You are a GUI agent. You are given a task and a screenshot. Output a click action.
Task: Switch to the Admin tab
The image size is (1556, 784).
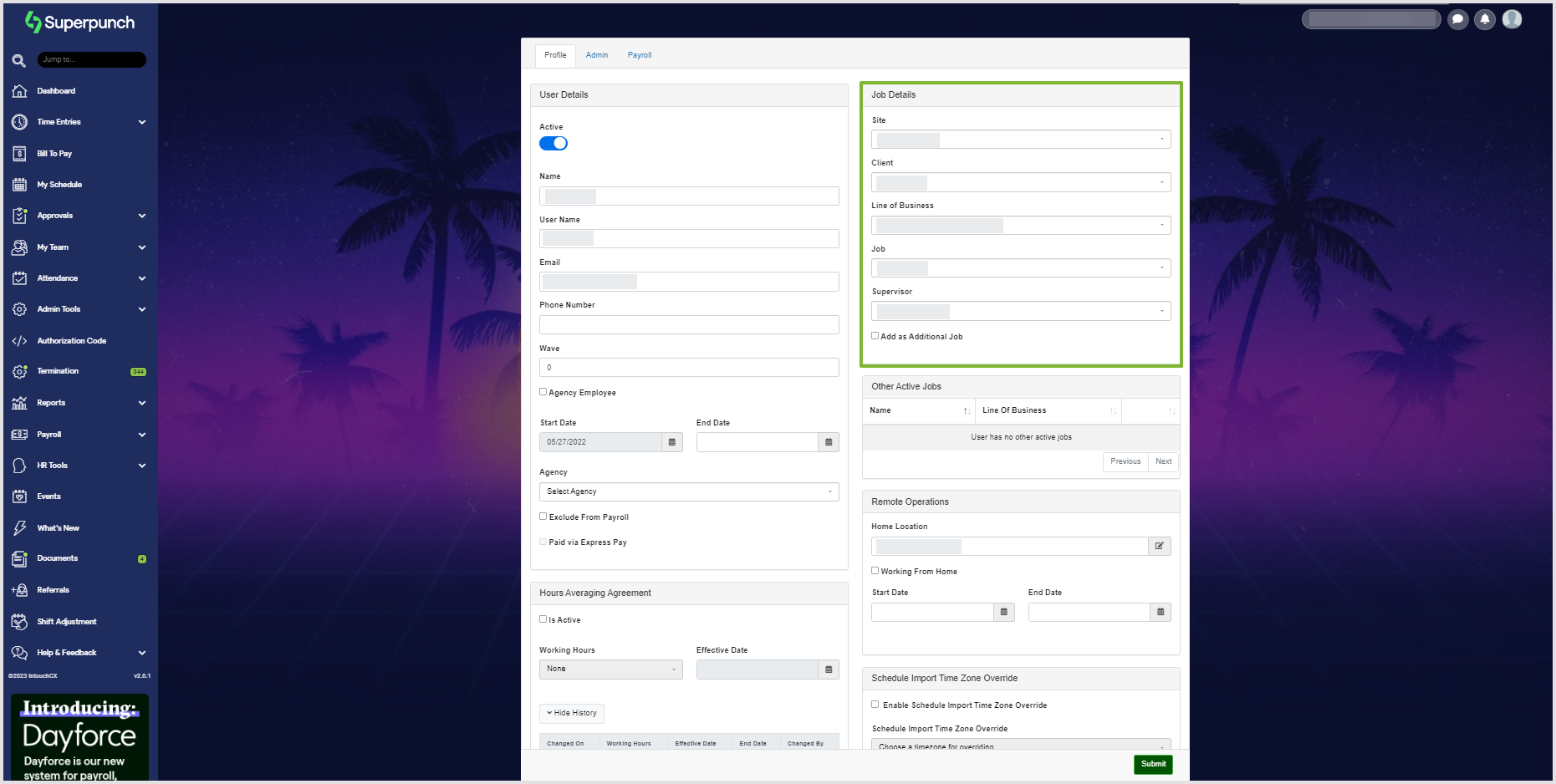596,54
